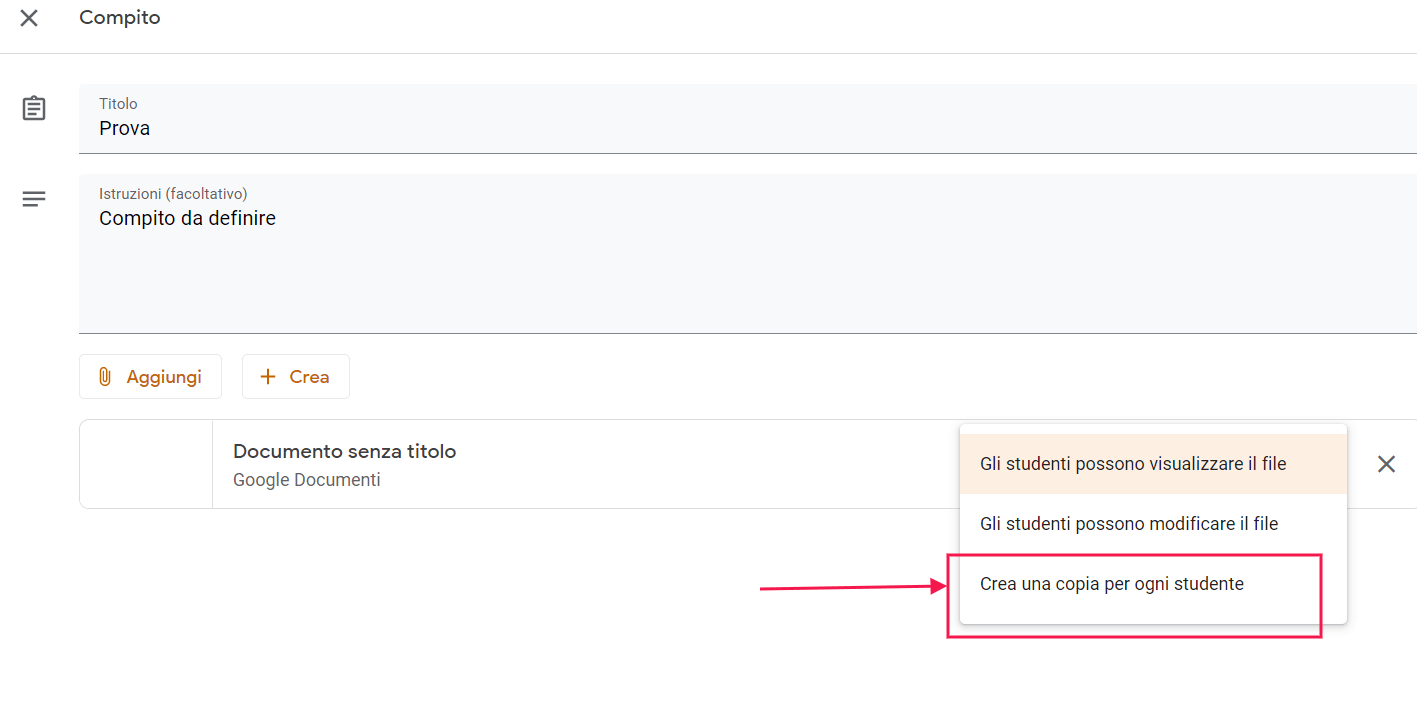Click the paperclip icon in Aggiungi
This screenshot has height=712, width=1417.
click(x=105, y=377)
